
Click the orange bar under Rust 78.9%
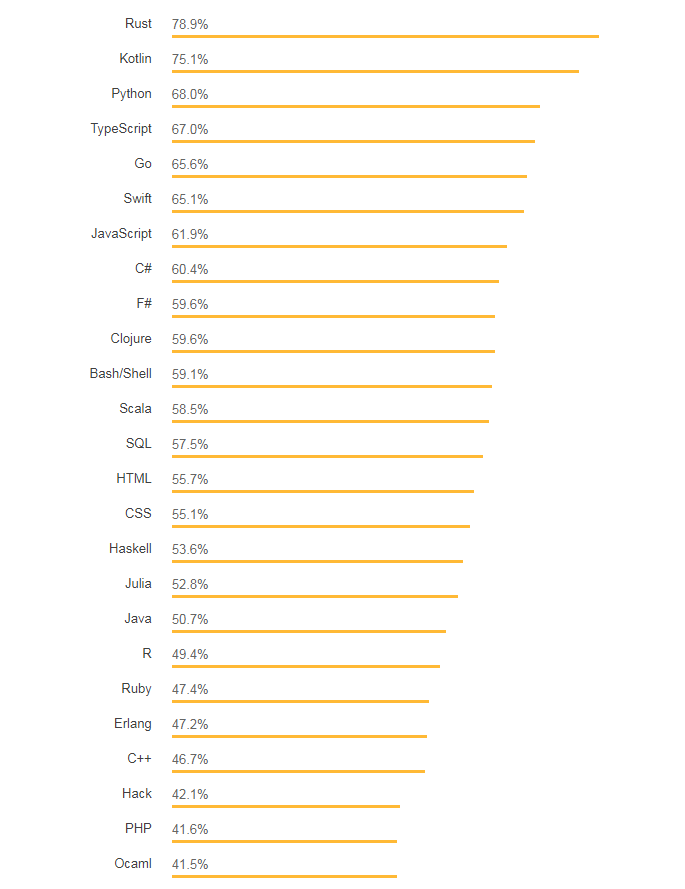(x=385, y=37)
